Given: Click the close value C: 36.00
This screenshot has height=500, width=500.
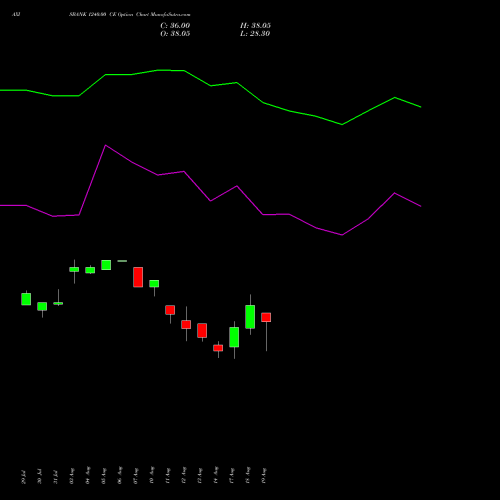Looking at the screenshot, I should pyautogui.click(x=175, y=26).
